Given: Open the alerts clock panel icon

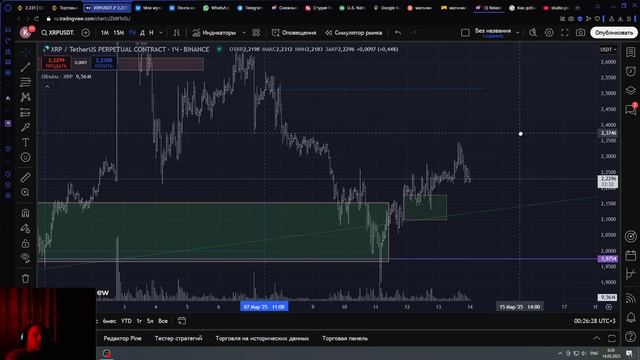Looking at the screenshot, I should pyautogui.click(x=631, y=71).
